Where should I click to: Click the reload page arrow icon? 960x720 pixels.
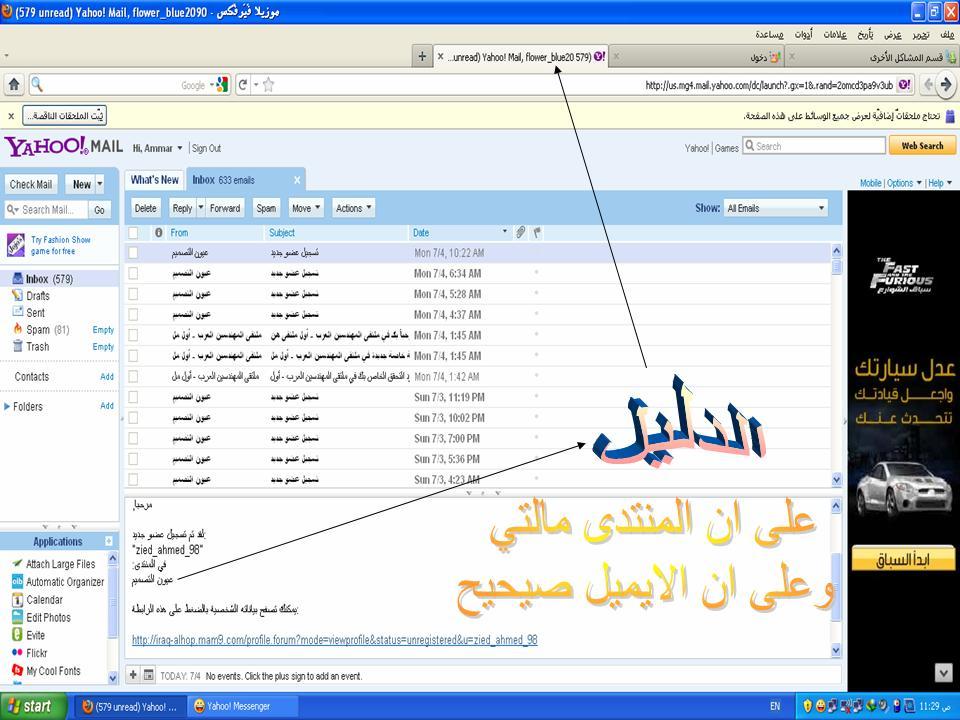tap(243, 84)
